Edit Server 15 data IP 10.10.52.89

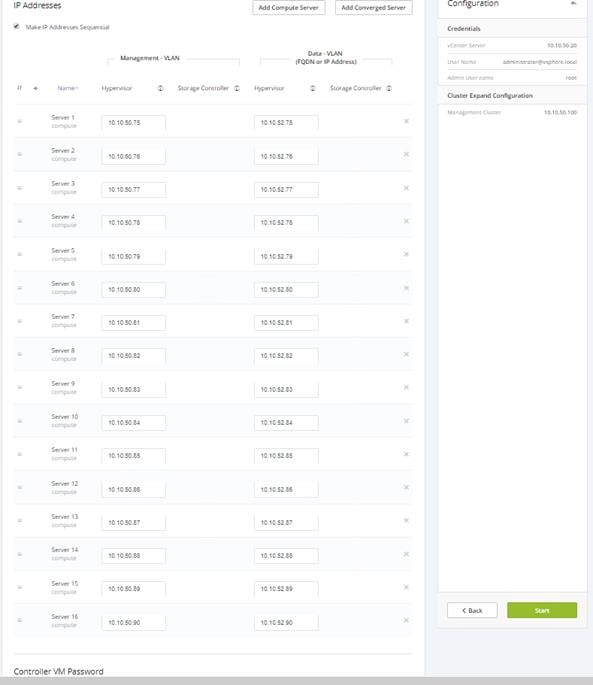point(286,589)
